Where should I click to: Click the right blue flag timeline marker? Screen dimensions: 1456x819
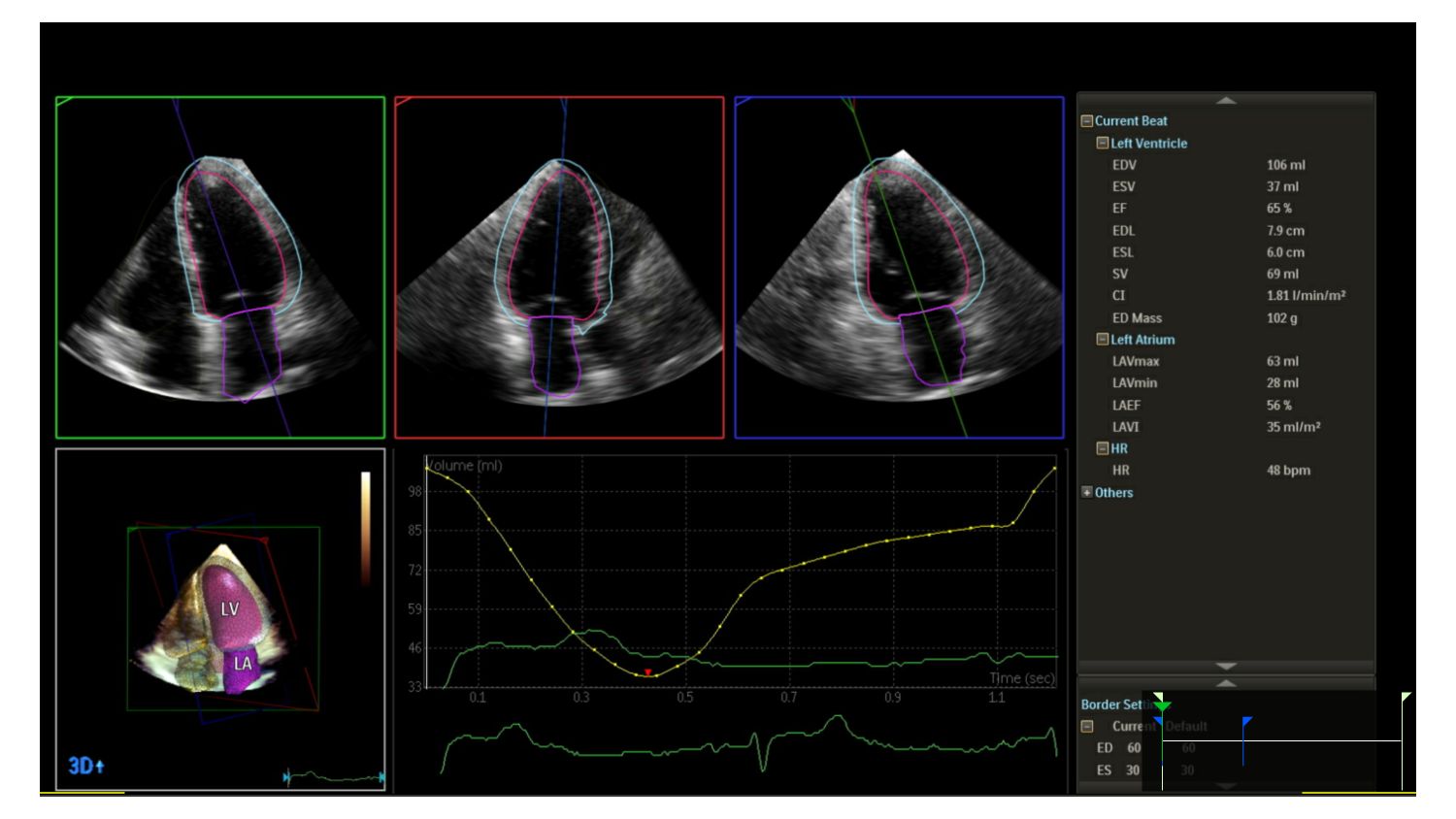(1247, 722)
